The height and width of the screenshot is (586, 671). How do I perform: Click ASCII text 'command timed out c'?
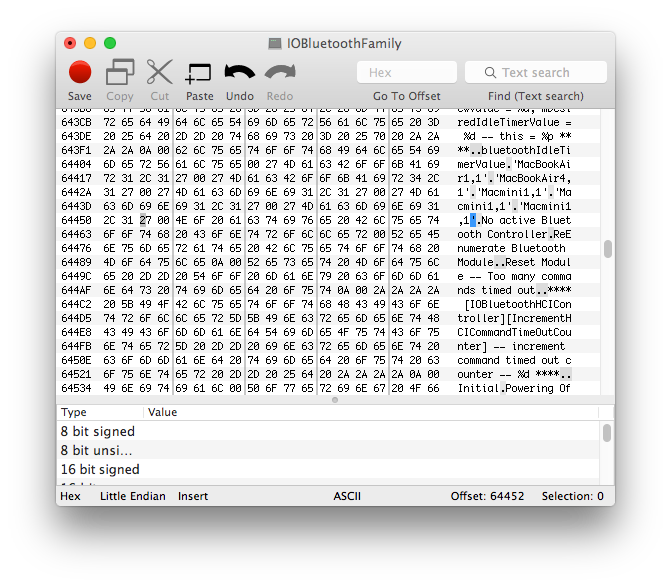514,360
